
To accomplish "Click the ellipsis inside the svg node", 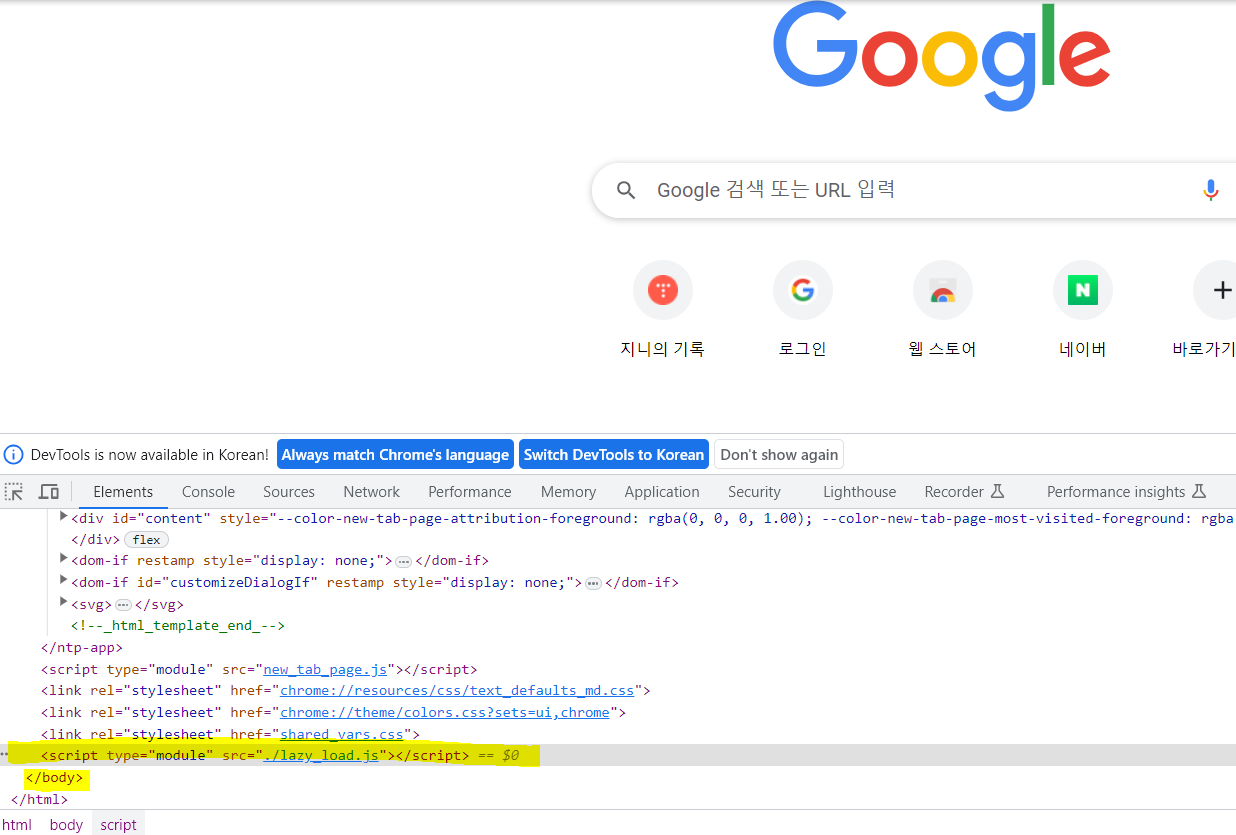I will (x=124, y=605).
